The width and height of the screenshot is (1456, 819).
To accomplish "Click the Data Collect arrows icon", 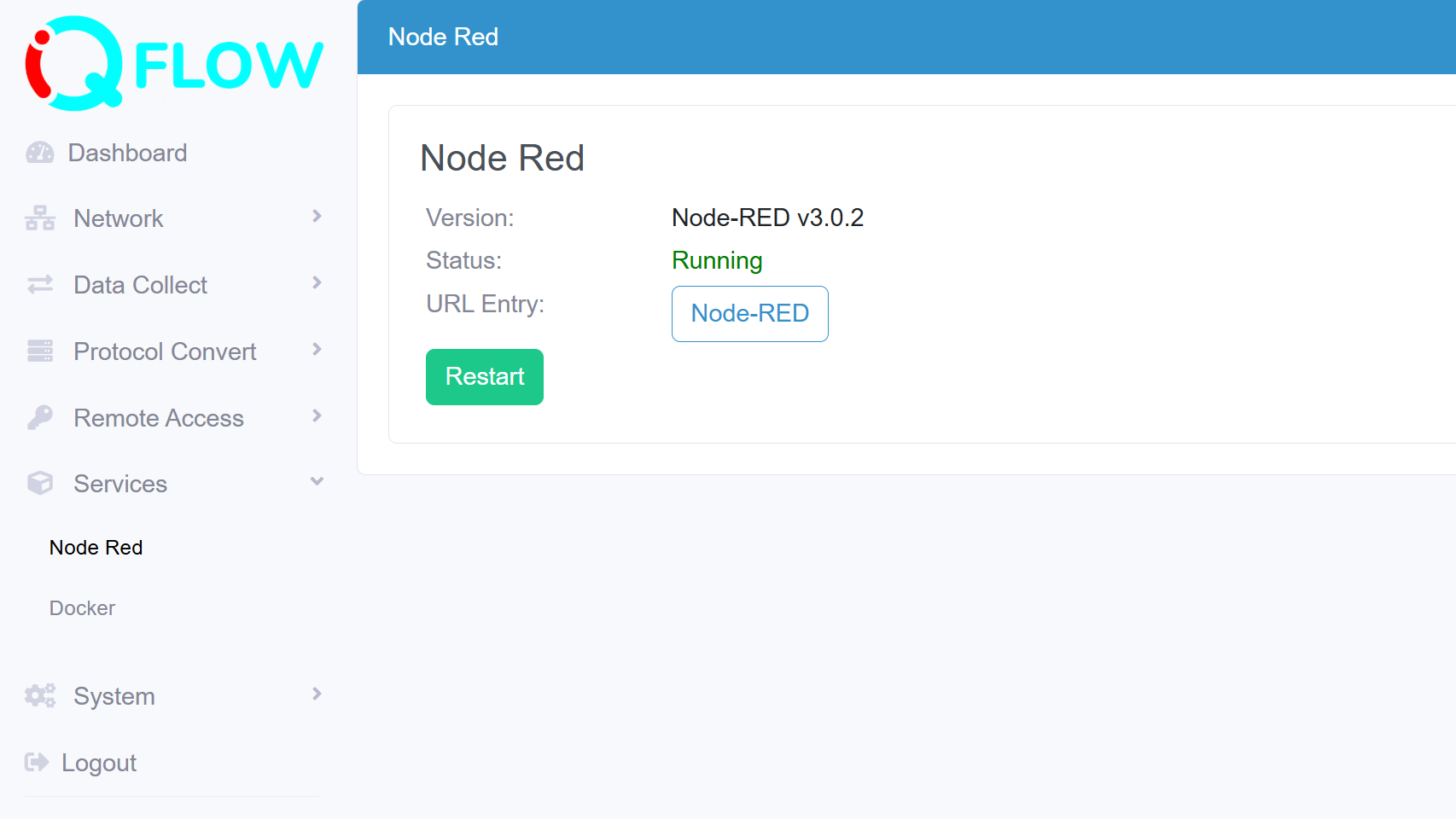I will (39, 284).
